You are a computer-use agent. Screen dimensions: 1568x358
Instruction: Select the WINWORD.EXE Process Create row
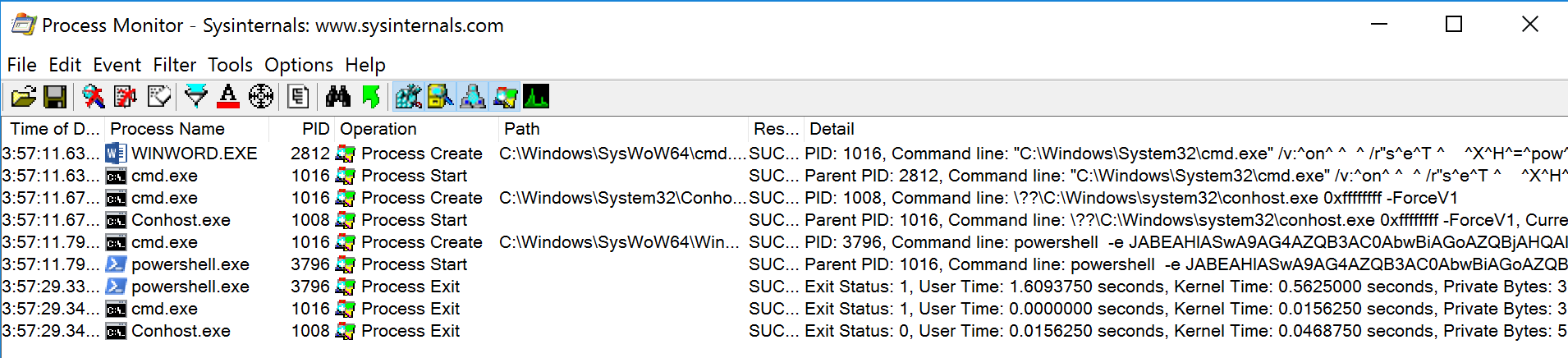coord(784,154)
